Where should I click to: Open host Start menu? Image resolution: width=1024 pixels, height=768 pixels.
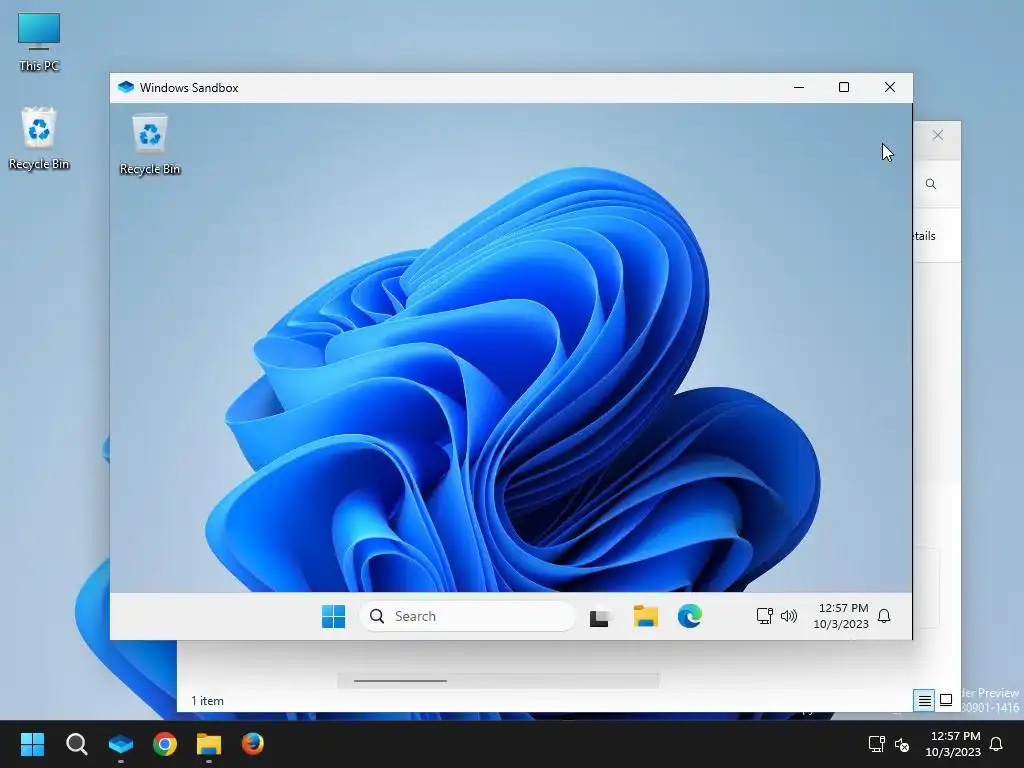coord(32,744)
